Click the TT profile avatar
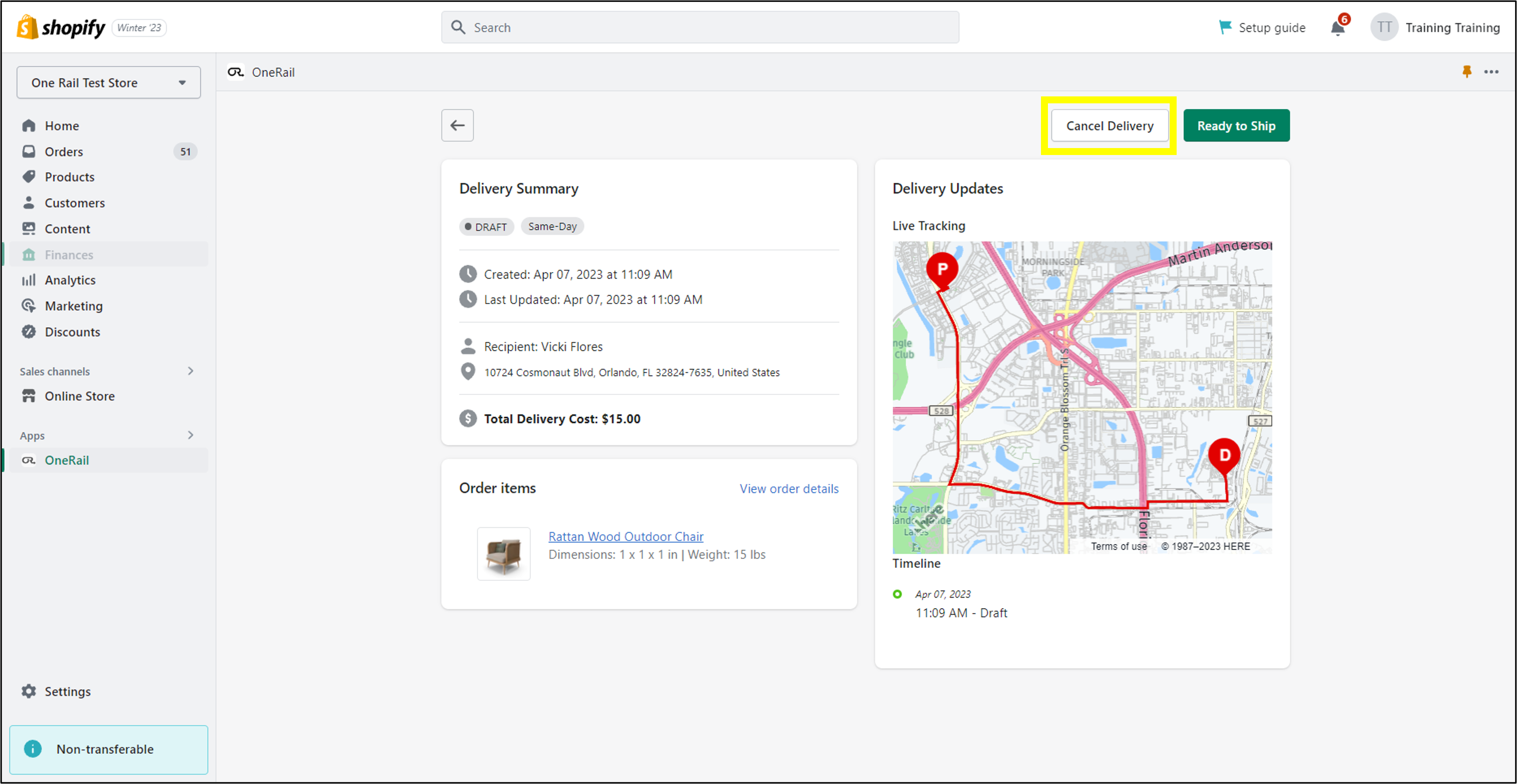The image size is (1517, 784). tap(1384, 27)
